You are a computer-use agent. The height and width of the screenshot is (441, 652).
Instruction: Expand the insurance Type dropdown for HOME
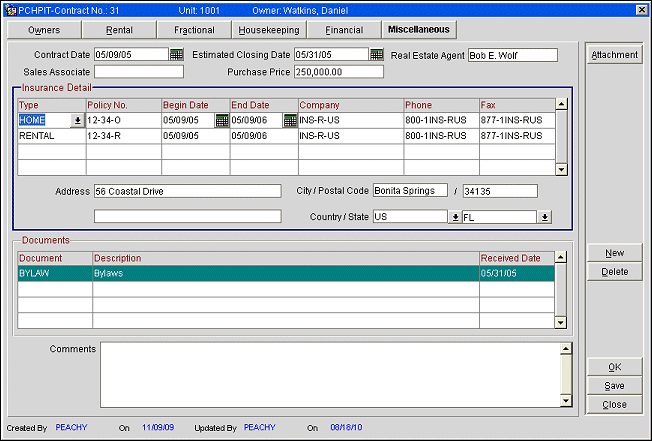pyautogui.click(x=78, y=121)
